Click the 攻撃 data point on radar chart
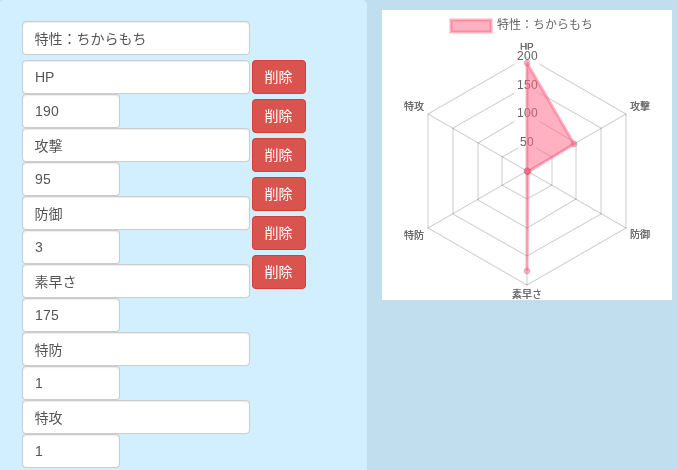Image resolution: width=678 pixels, height=470 pixels. tap(573, 144)
